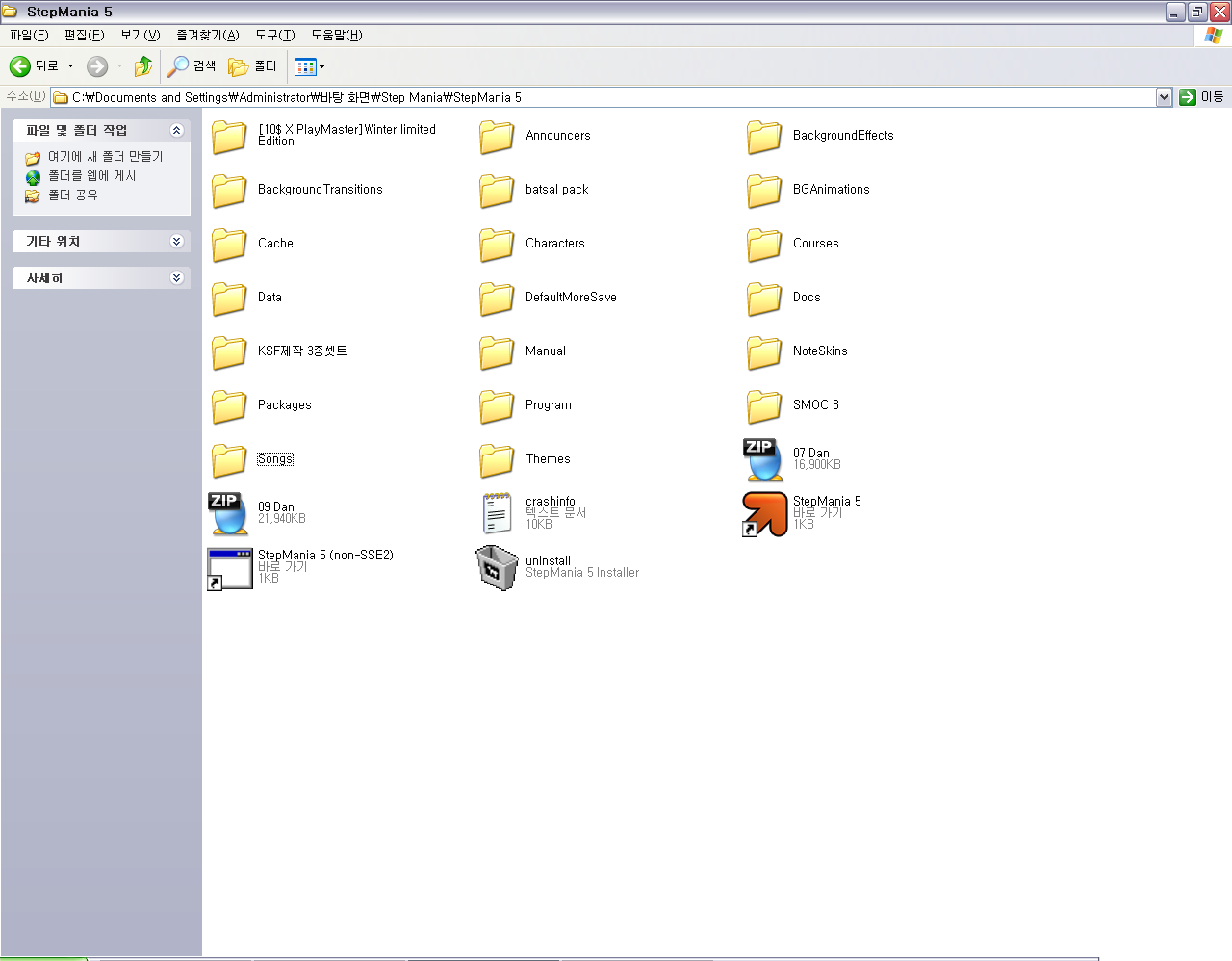Select the SMOC 8 folder icon
The height and width of the screenshot is (961, 1232).
[x=764, y=405]
